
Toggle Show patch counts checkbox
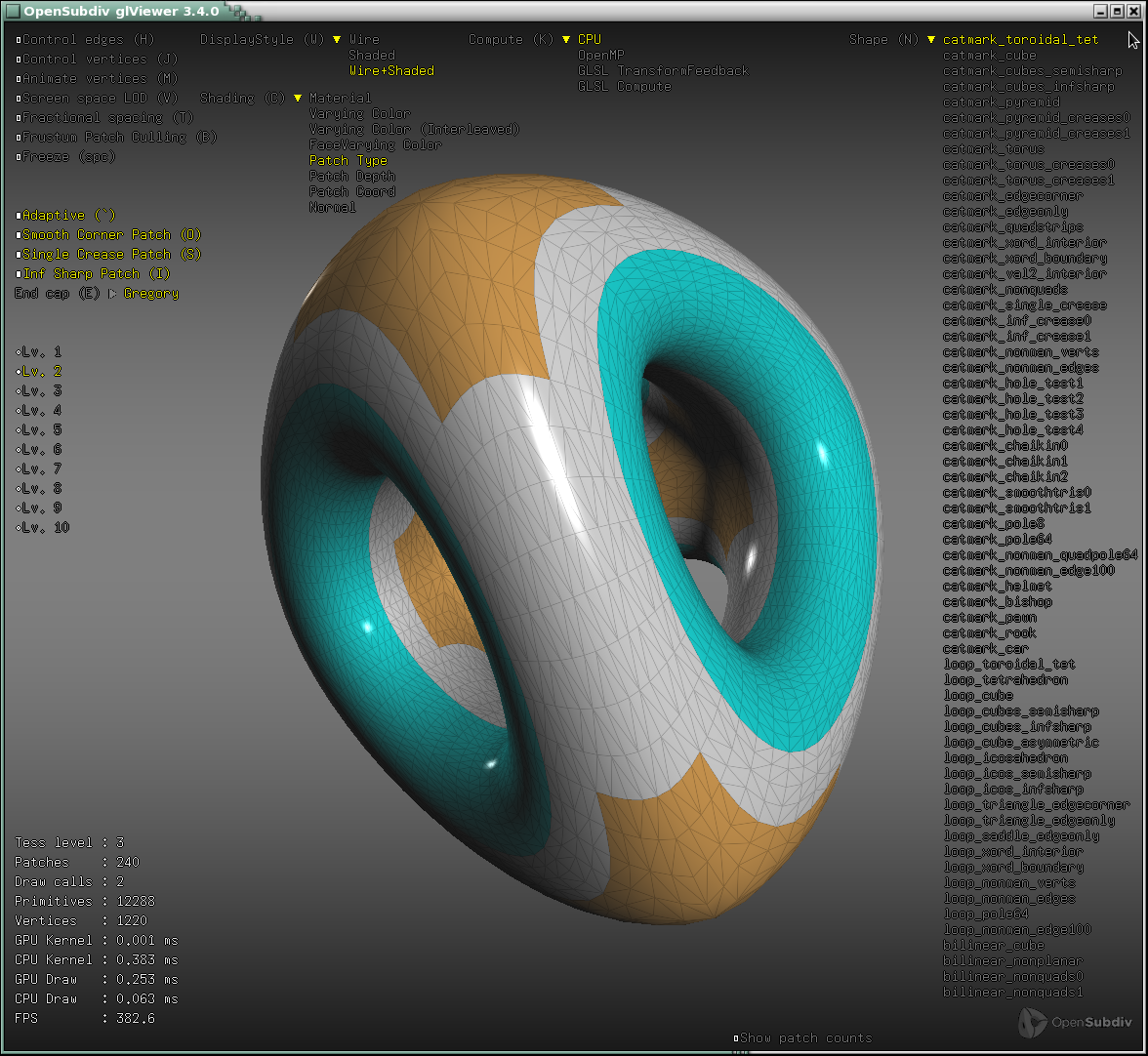736,1038
